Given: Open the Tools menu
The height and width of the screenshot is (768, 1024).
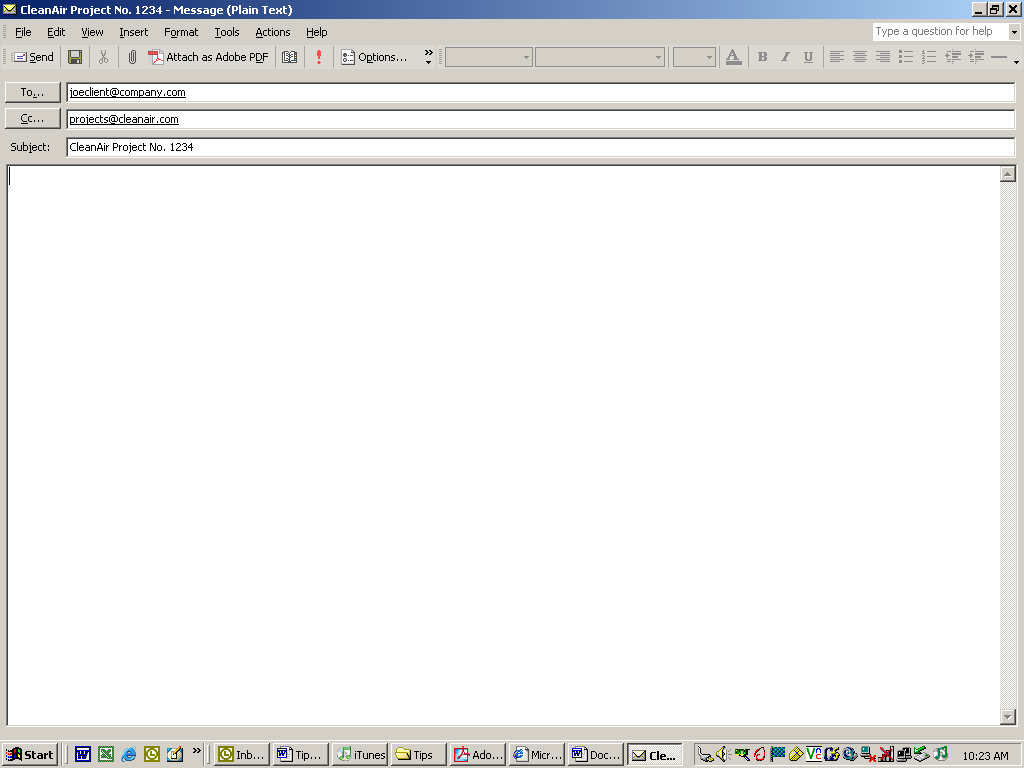Looking at the screenshot, I should coord(227,32).
